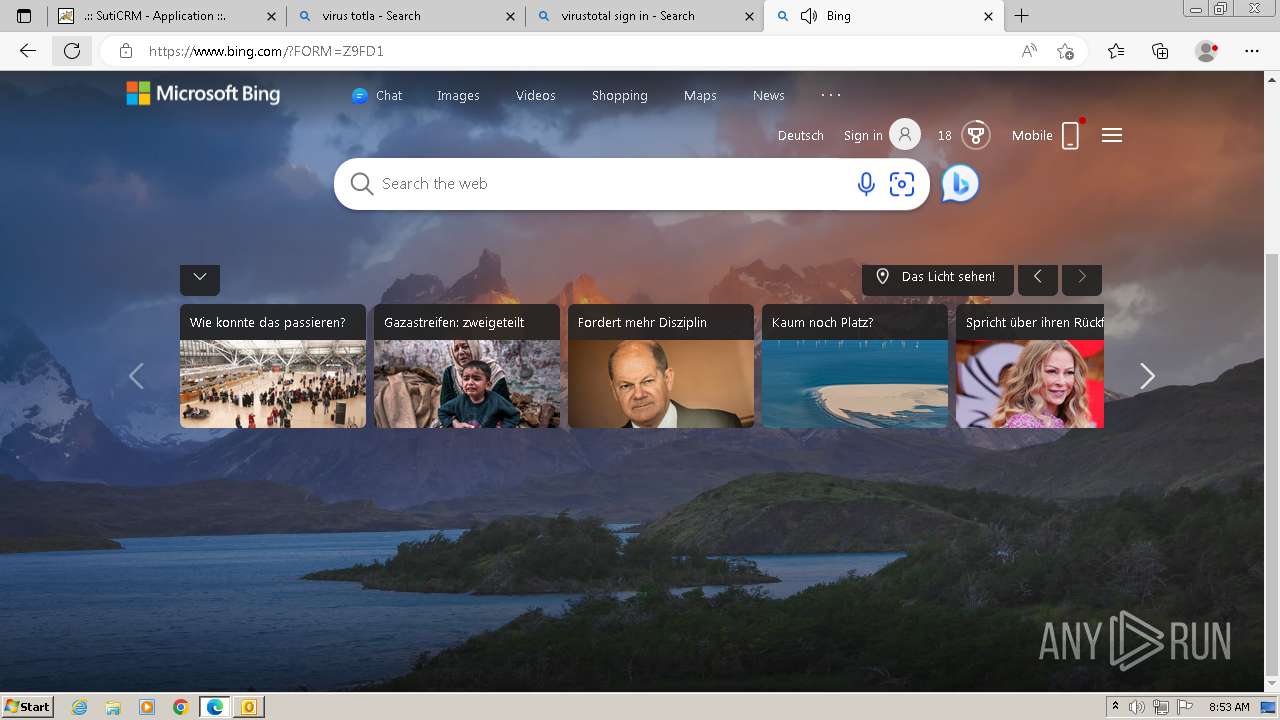
Task: Show previous background image arrow
Action: click(1038, 277)
